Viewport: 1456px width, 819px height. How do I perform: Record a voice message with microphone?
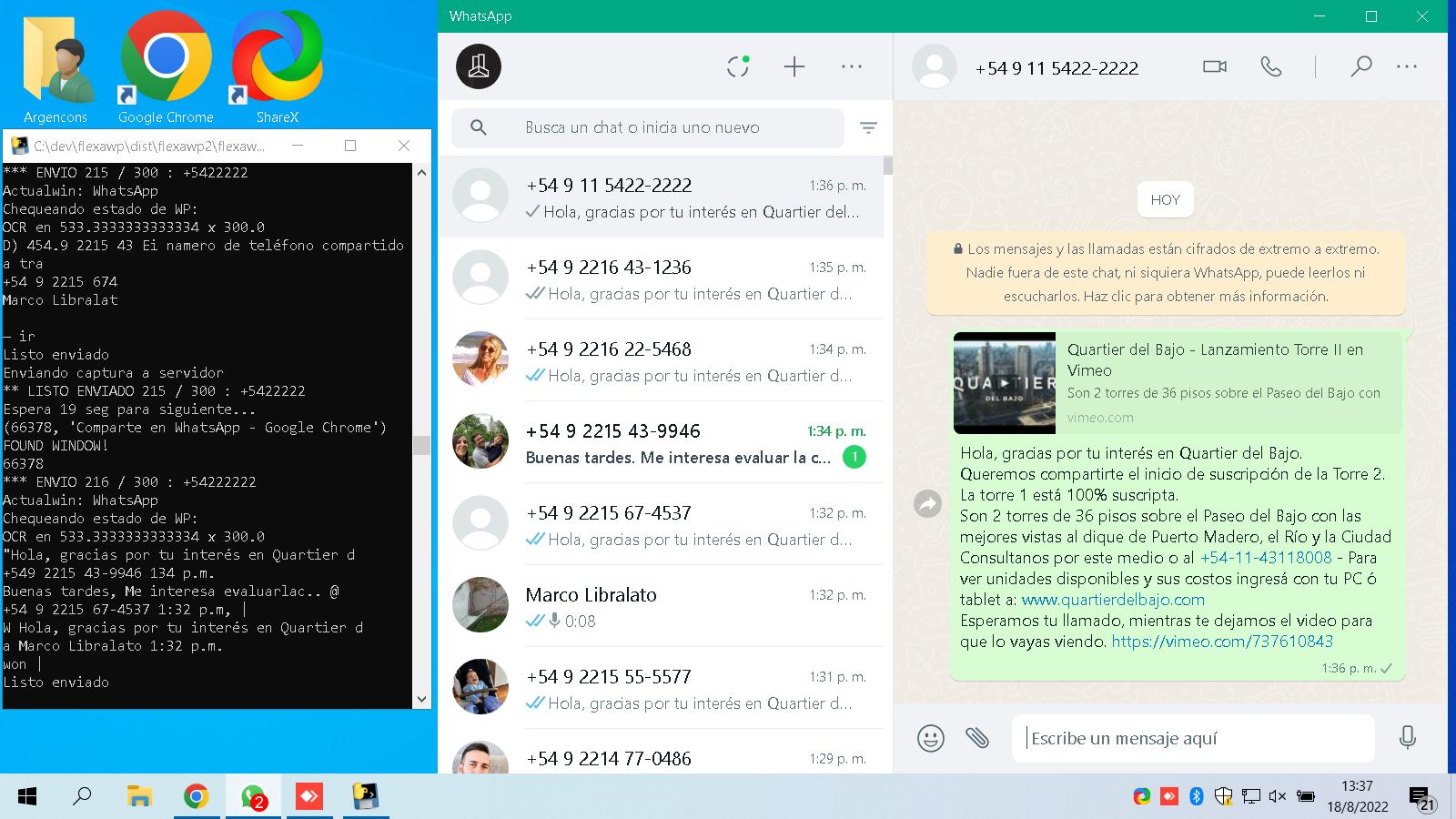[1408, 738]
